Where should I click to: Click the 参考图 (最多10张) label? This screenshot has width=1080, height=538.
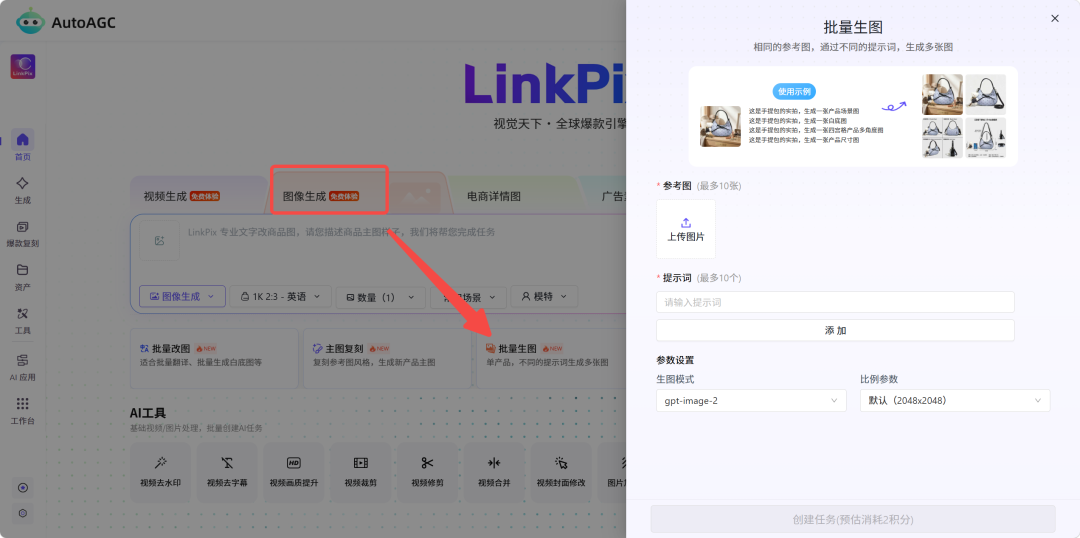pos(698,185)
